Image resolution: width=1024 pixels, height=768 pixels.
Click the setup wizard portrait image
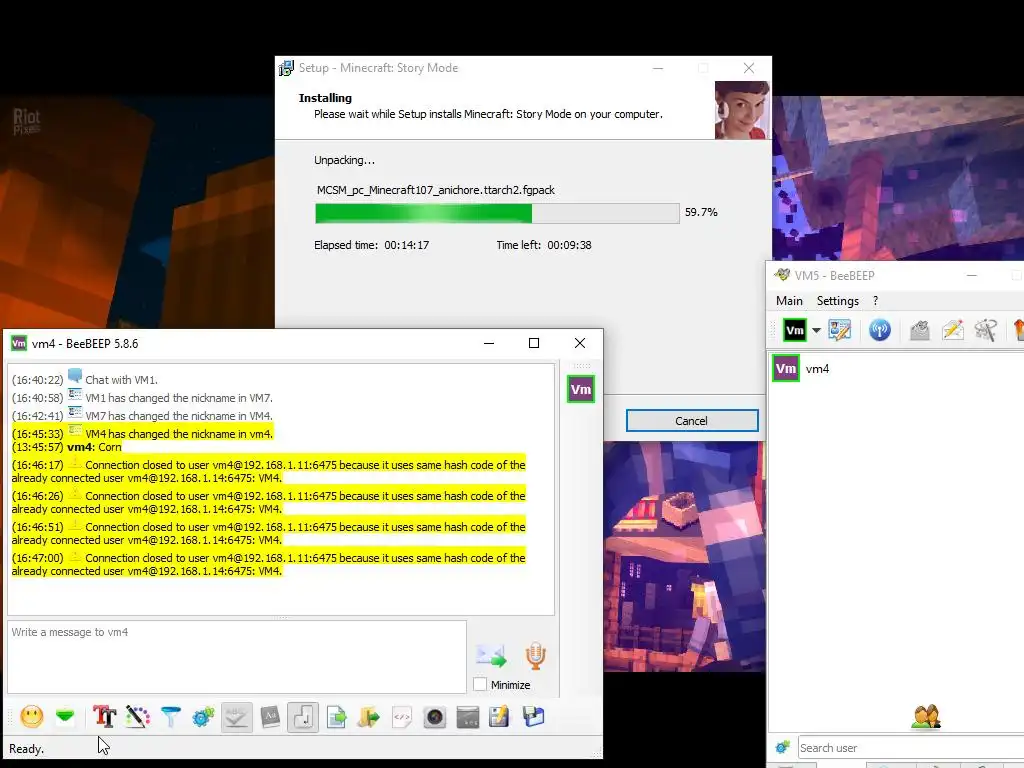[742, 110]
